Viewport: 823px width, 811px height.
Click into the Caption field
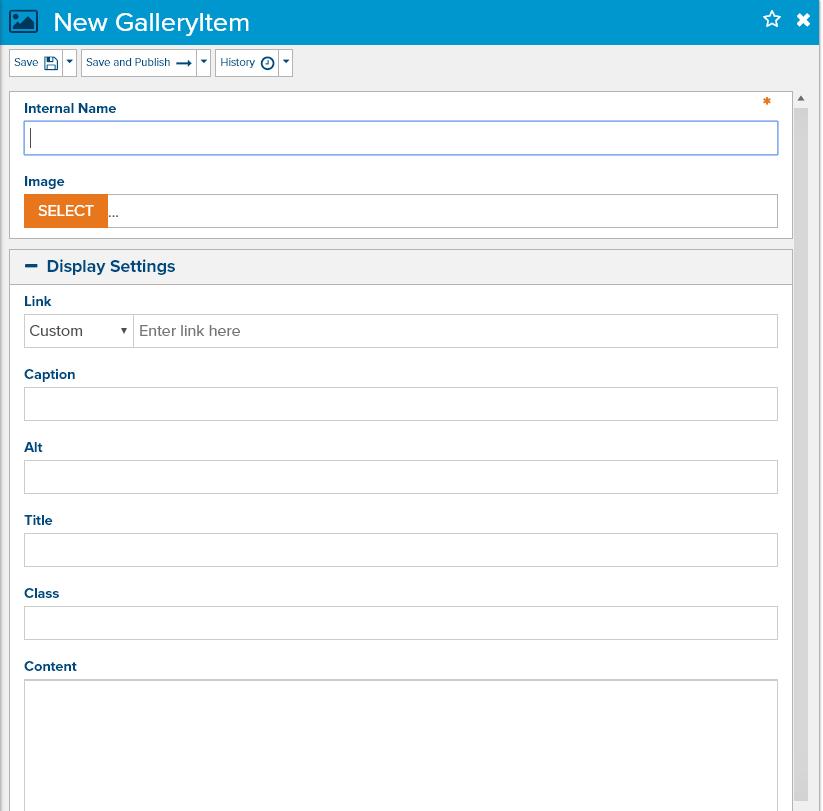400,404
